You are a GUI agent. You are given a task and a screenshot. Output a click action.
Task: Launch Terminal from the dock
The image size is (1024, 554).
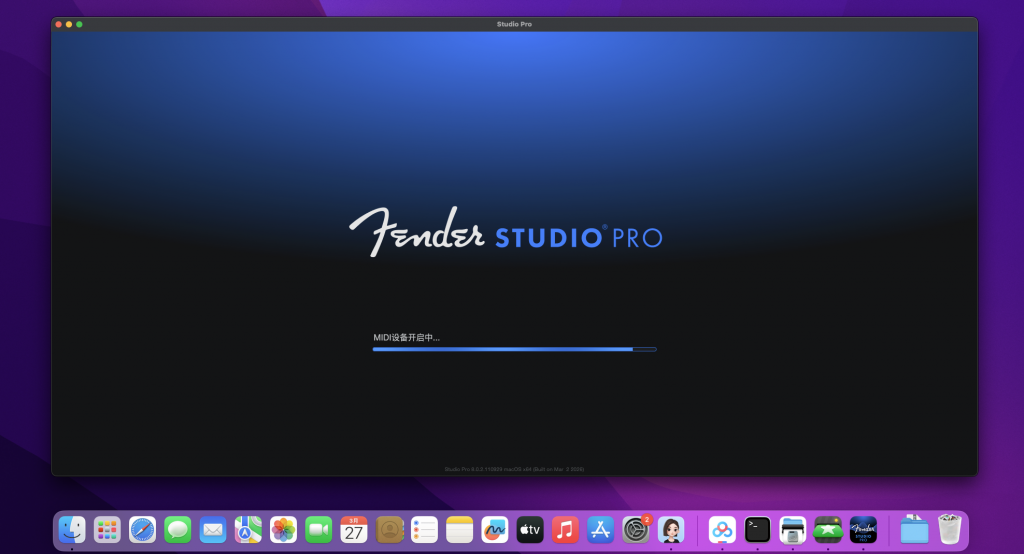click(758, 529)
